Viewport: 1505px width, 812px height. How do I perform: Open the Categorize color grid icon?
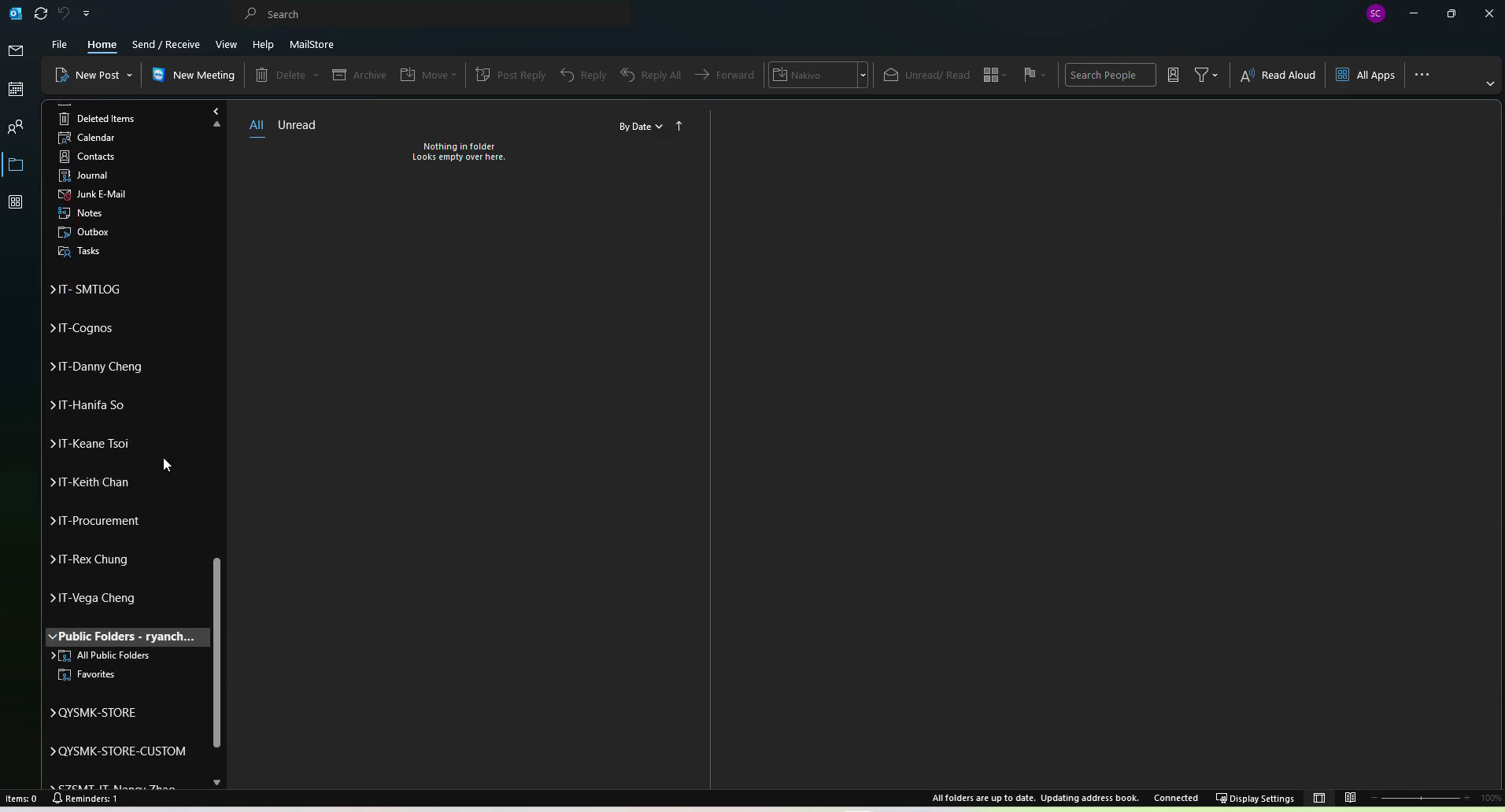(x=995, y=75)
